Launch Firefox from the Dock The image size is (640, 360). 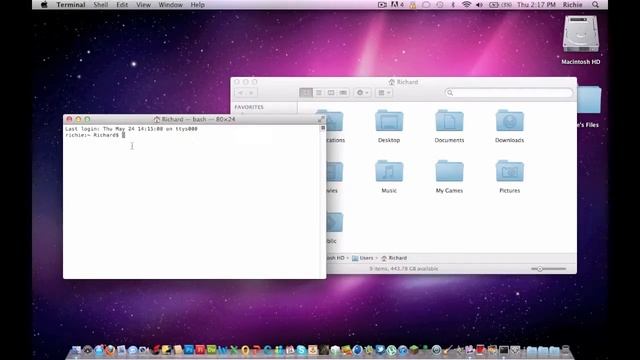(110, 350)
